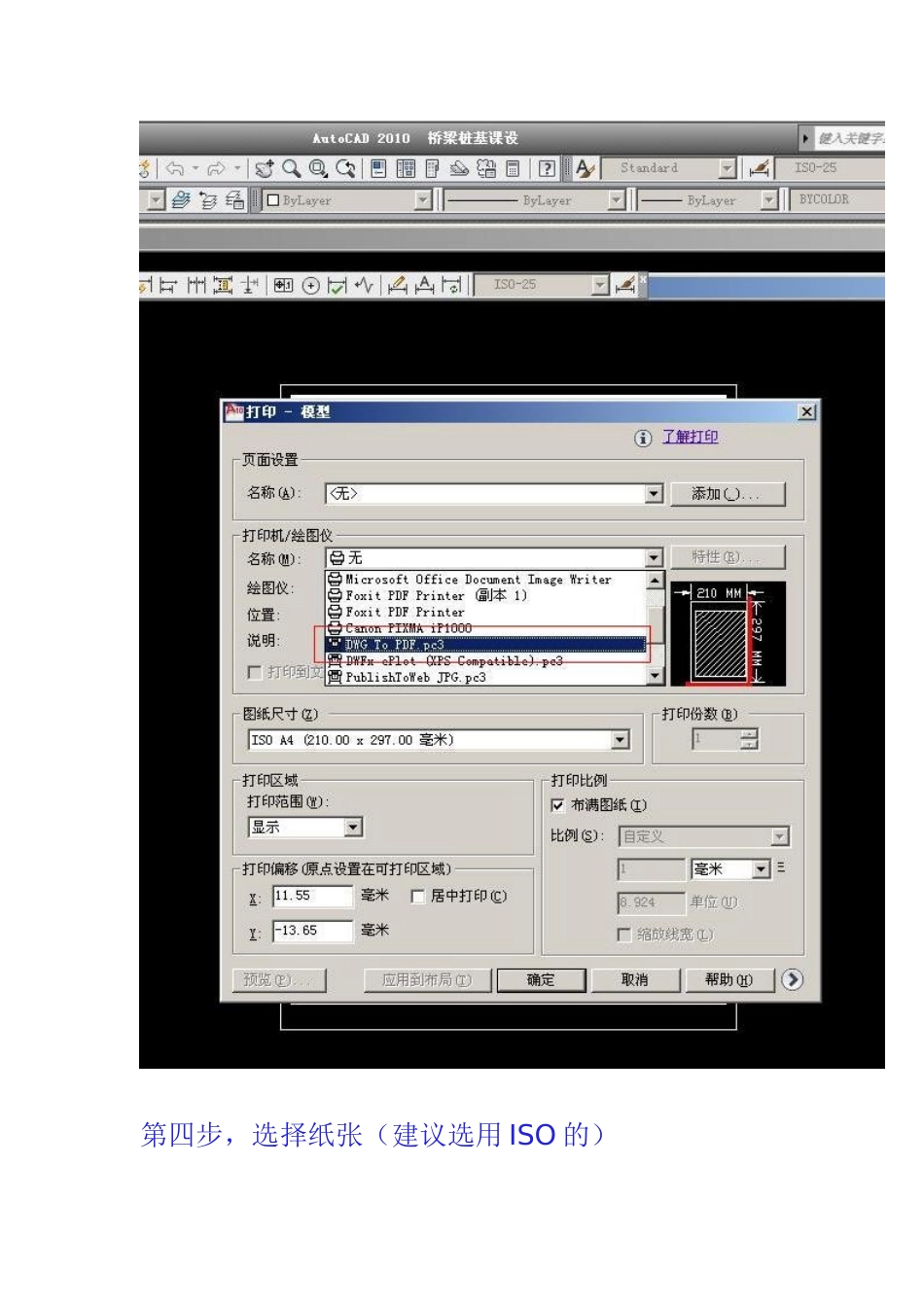Image resolution: width=924 pixels, height=1307 pixels.
Task: Open the QuickCalc calculator icon
Action: pyautogui.click(x=513, y=168)
